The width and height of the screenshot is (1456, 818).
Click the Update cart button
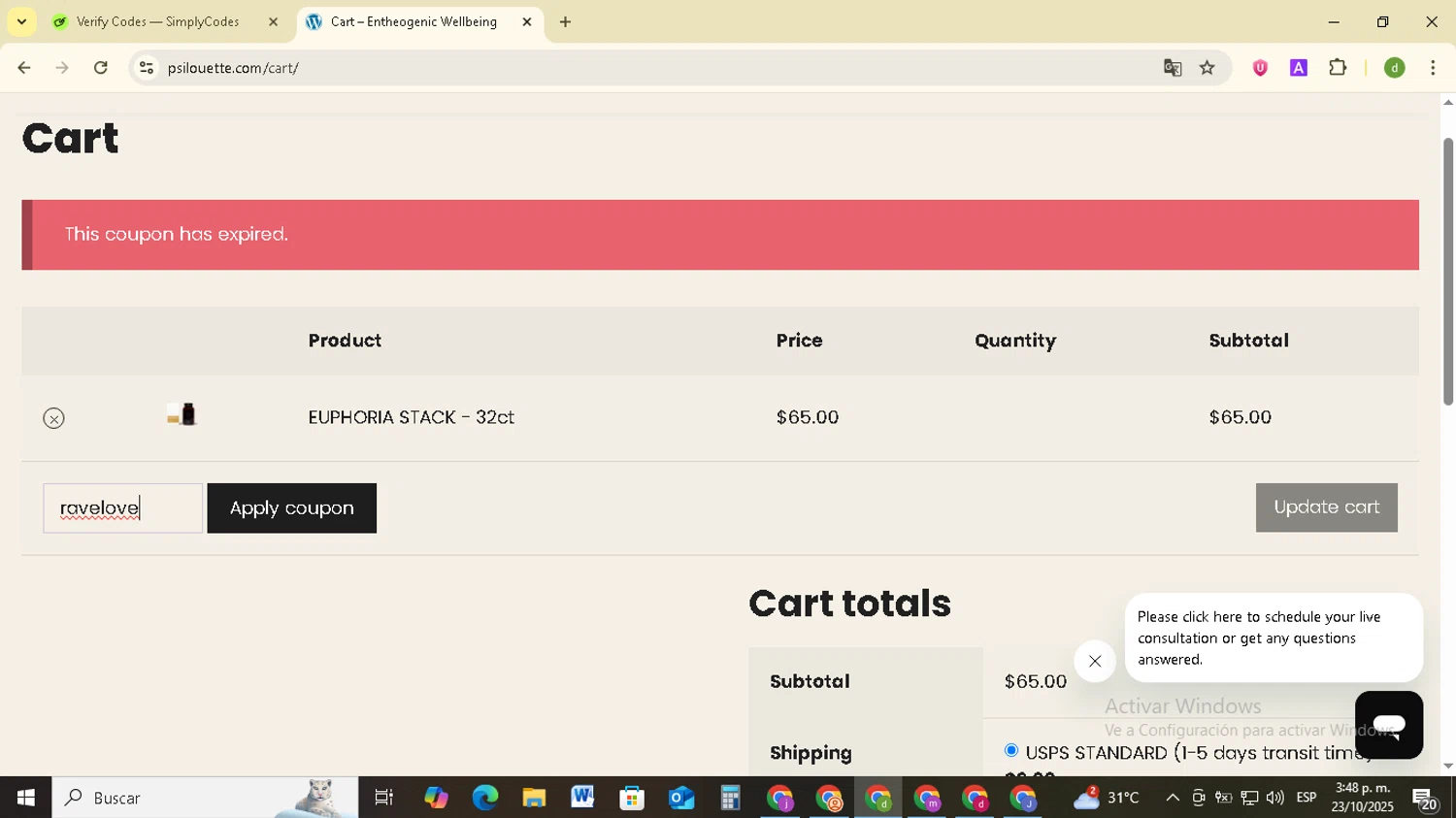(x=1326, y=507)
